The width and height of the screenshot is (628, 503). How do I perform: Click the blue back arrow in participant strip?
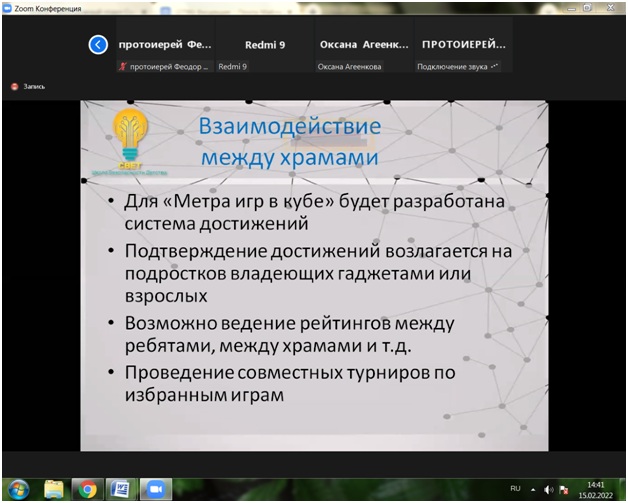tap(97, 44)
